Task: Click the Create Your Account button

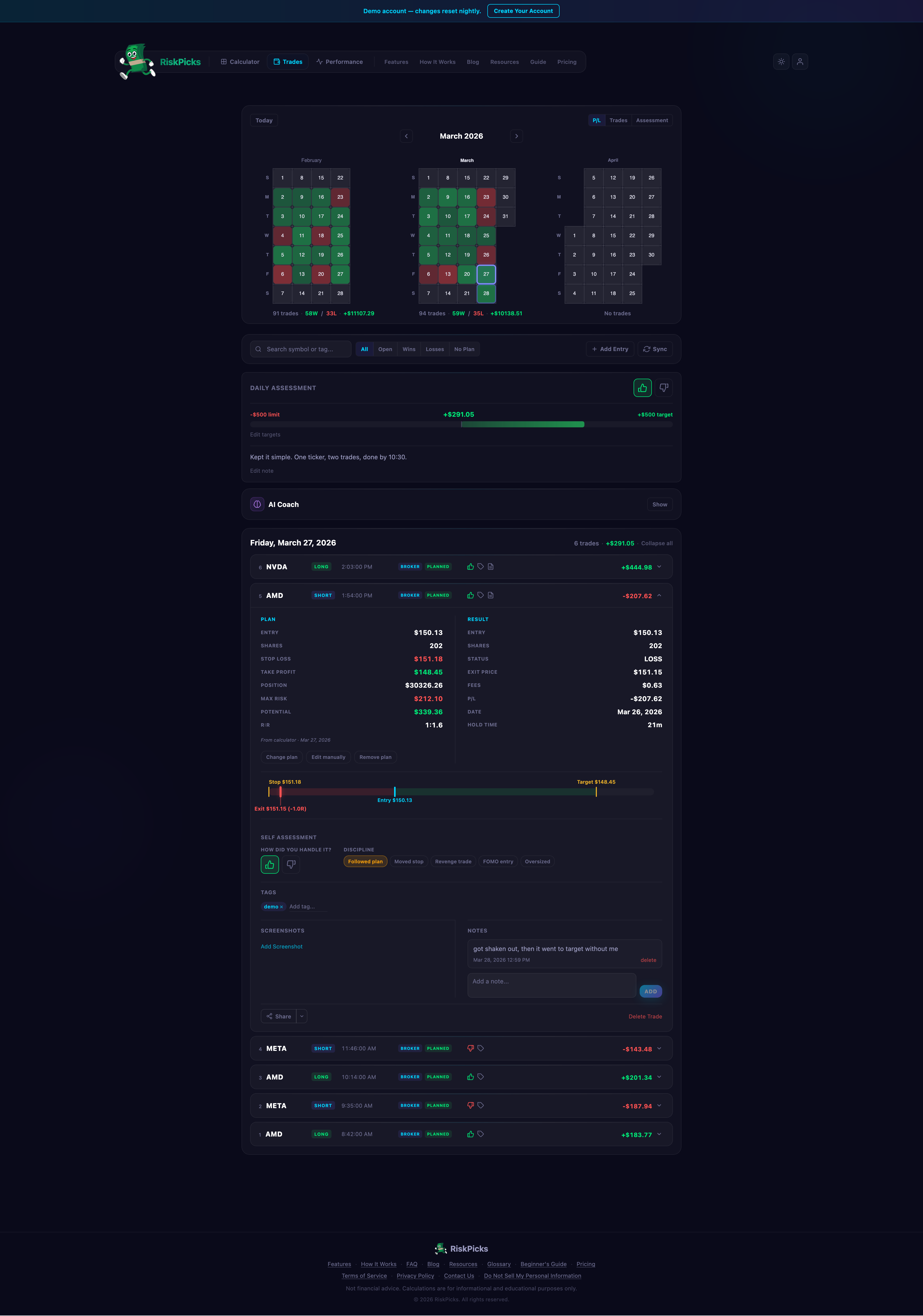Action: point(523,10)
